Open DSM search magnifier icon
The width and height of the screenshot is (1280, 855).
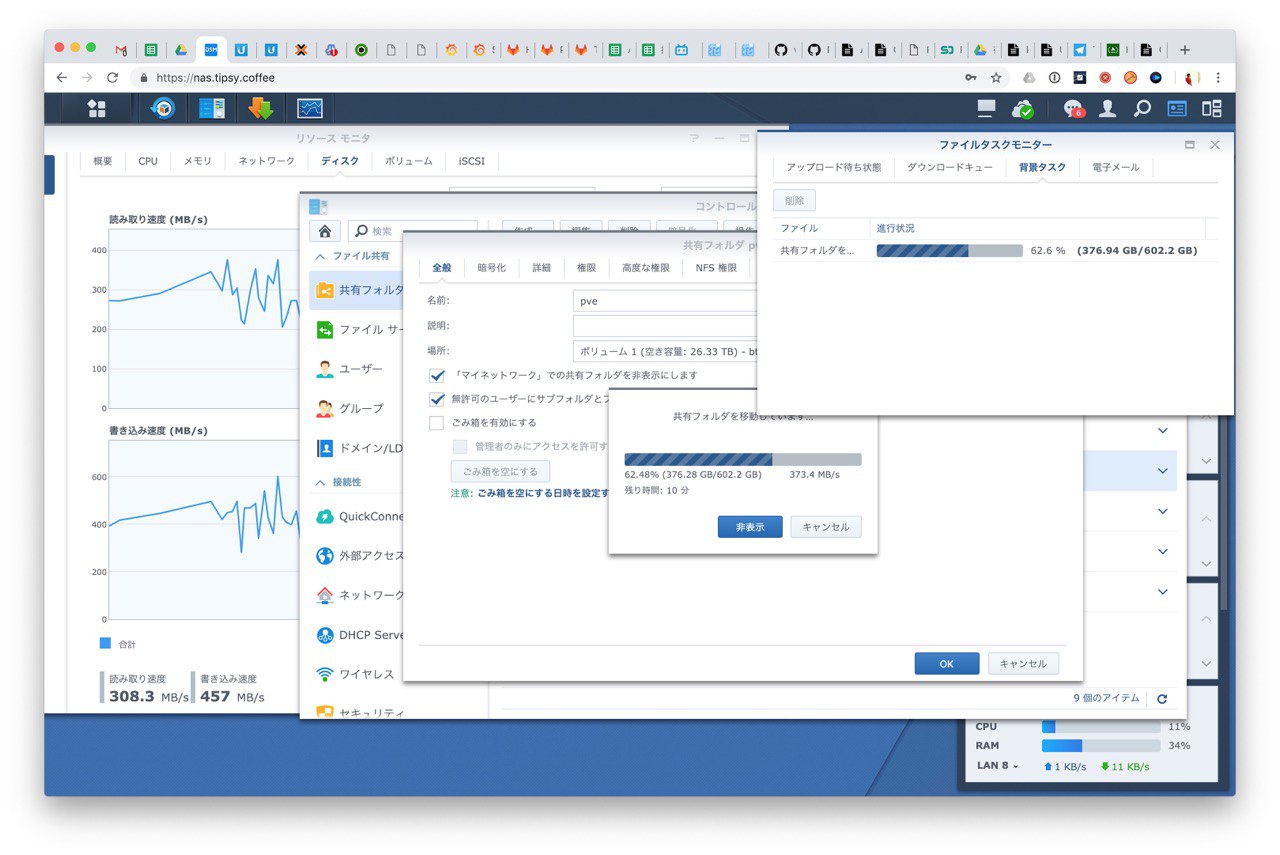pyautogui.click(x=1142, y=108)
